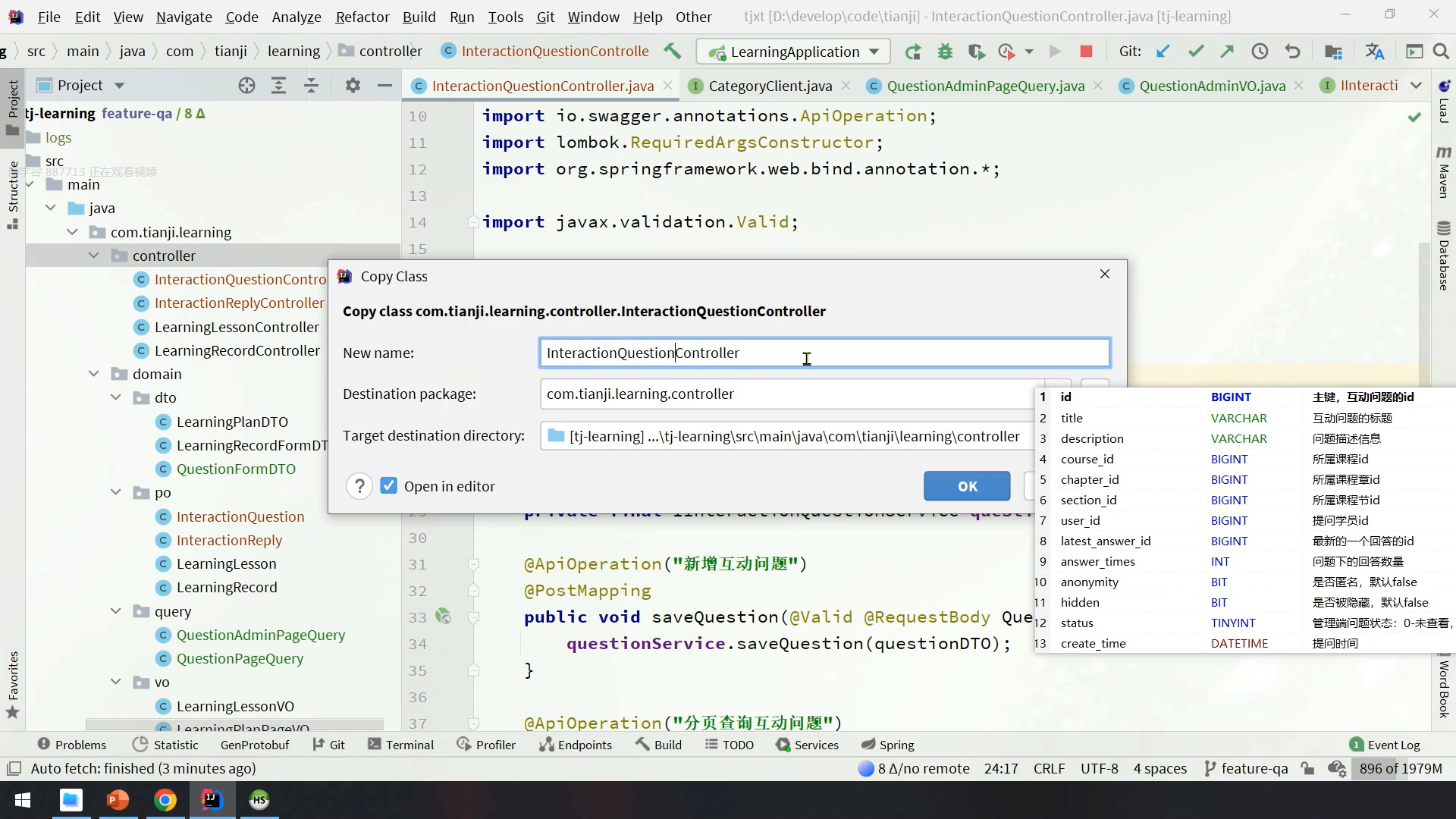Click the Build project hammer icon
Viewport: 1456px width, 819px height.
pyautogui.click(x=672, y=51)
